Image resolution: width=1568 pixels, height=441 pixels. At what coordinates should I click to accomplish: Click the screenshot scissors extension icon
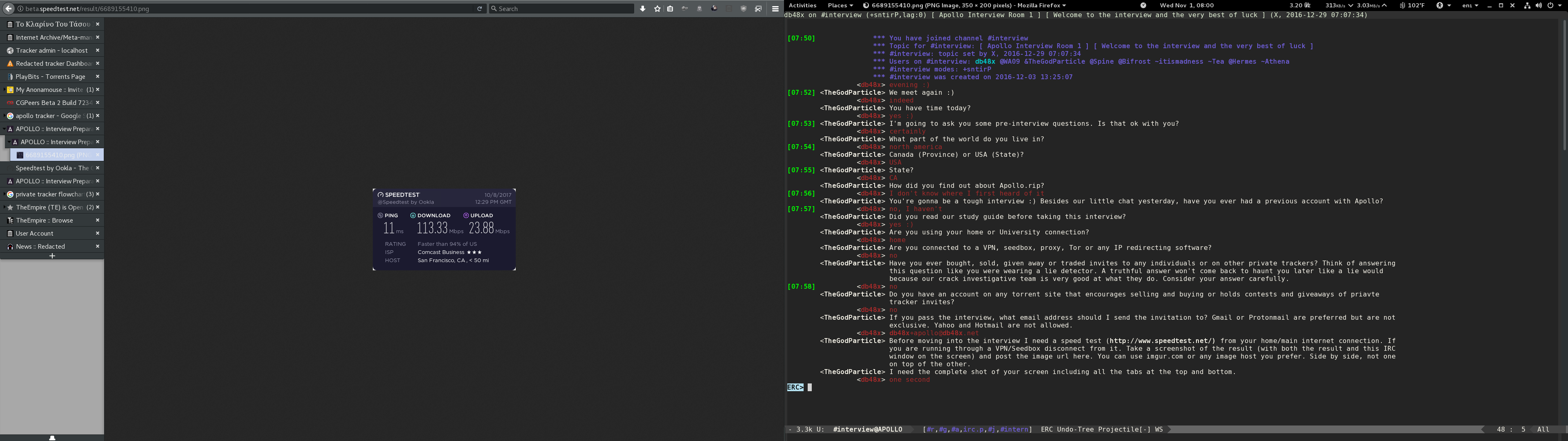(x=758, y=9)
